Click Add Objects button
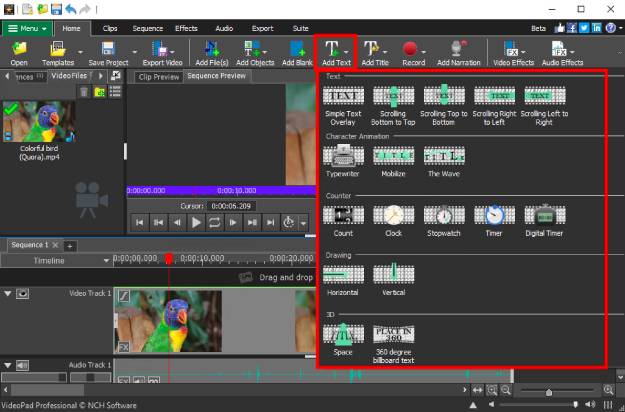The height and width of the screenshot is (412, 625). click(255, 53)
